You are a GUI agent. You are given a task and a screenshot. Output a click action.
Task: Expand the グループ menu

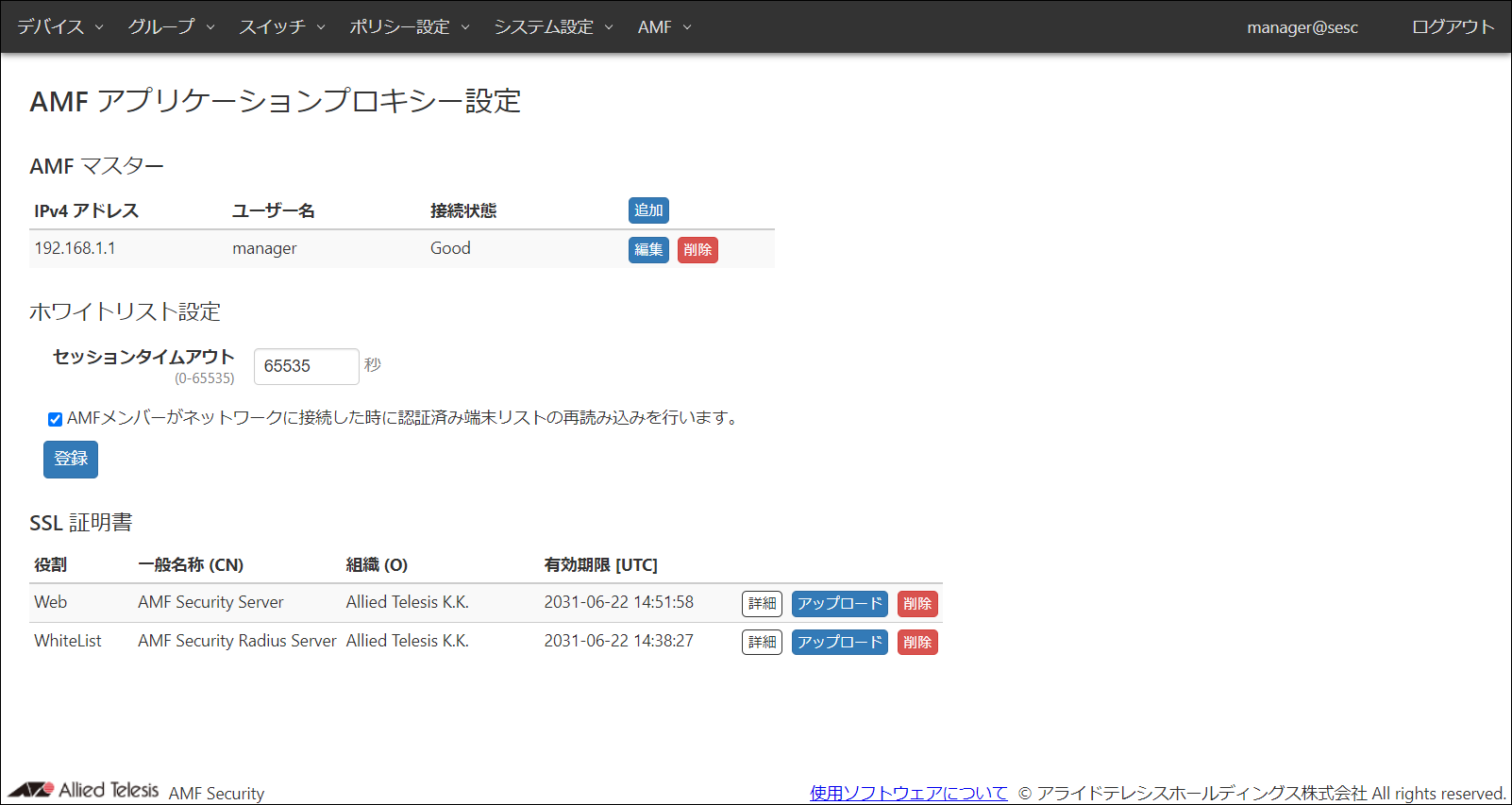pos(171,27)
